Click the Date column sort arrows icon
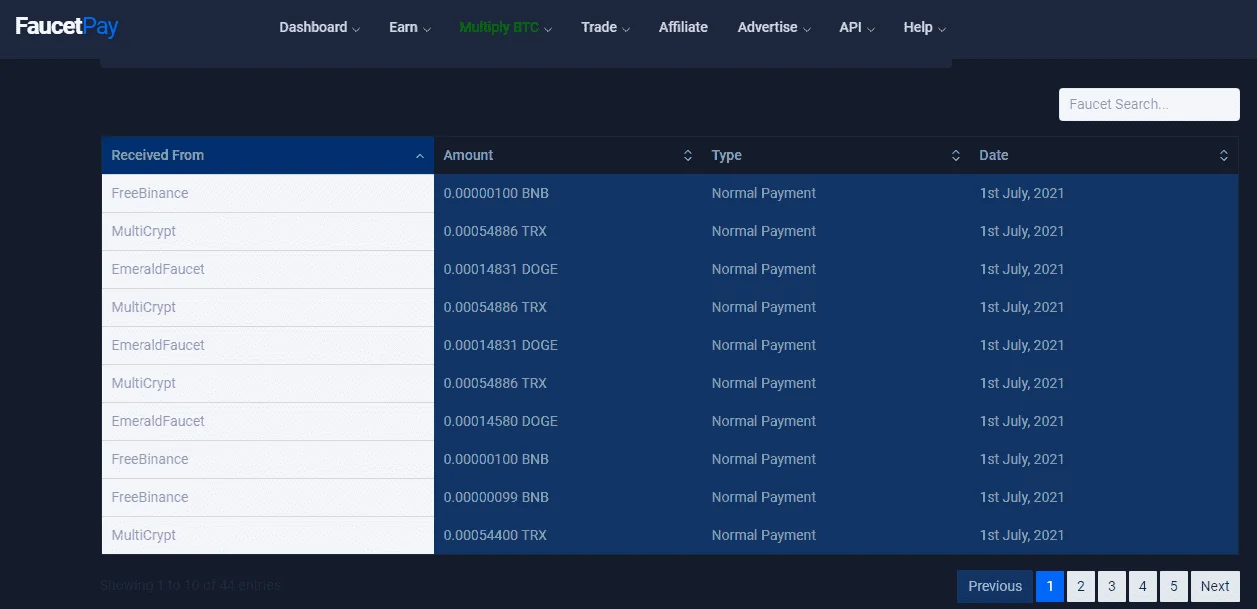 [x=1224, y=156]
